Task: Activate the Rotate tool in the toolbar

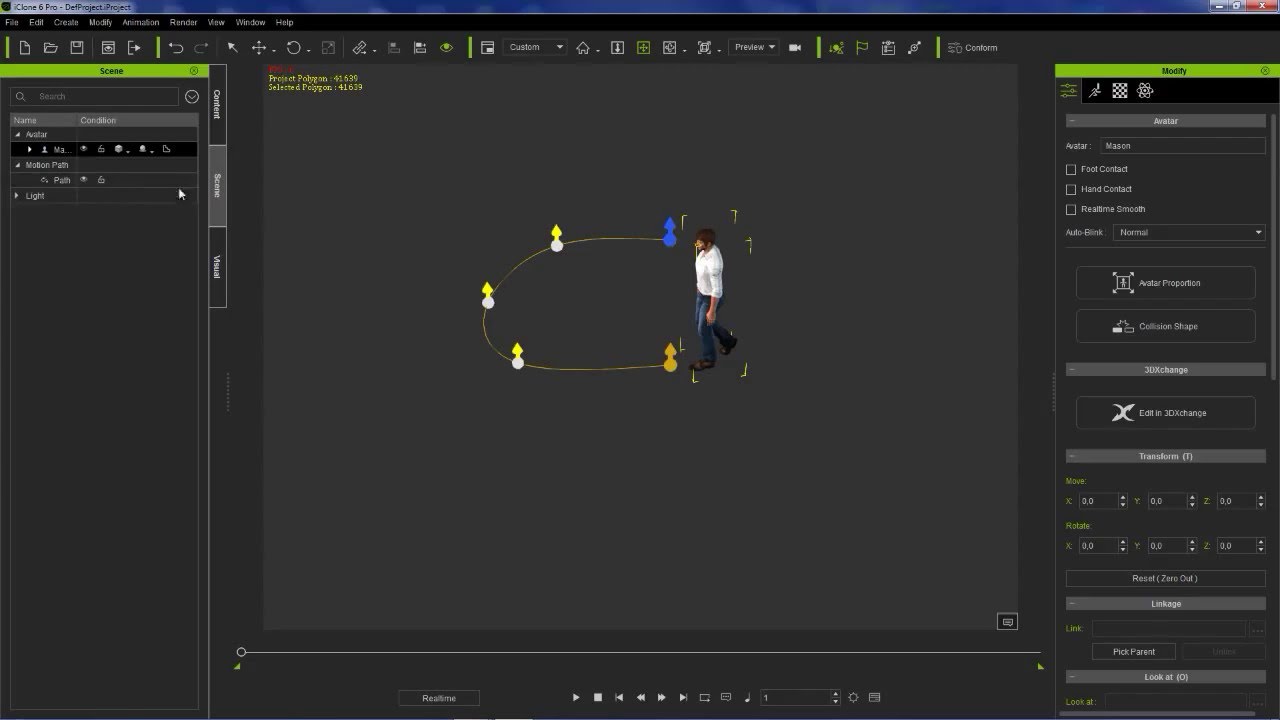Action: pos(294,47)
